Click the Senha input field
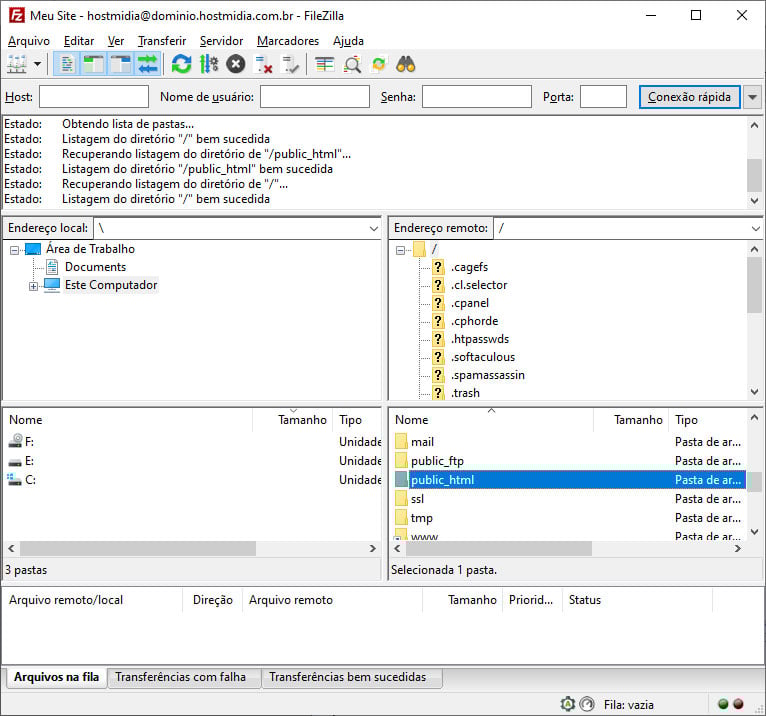766x716 pixels. pos(477,97)
